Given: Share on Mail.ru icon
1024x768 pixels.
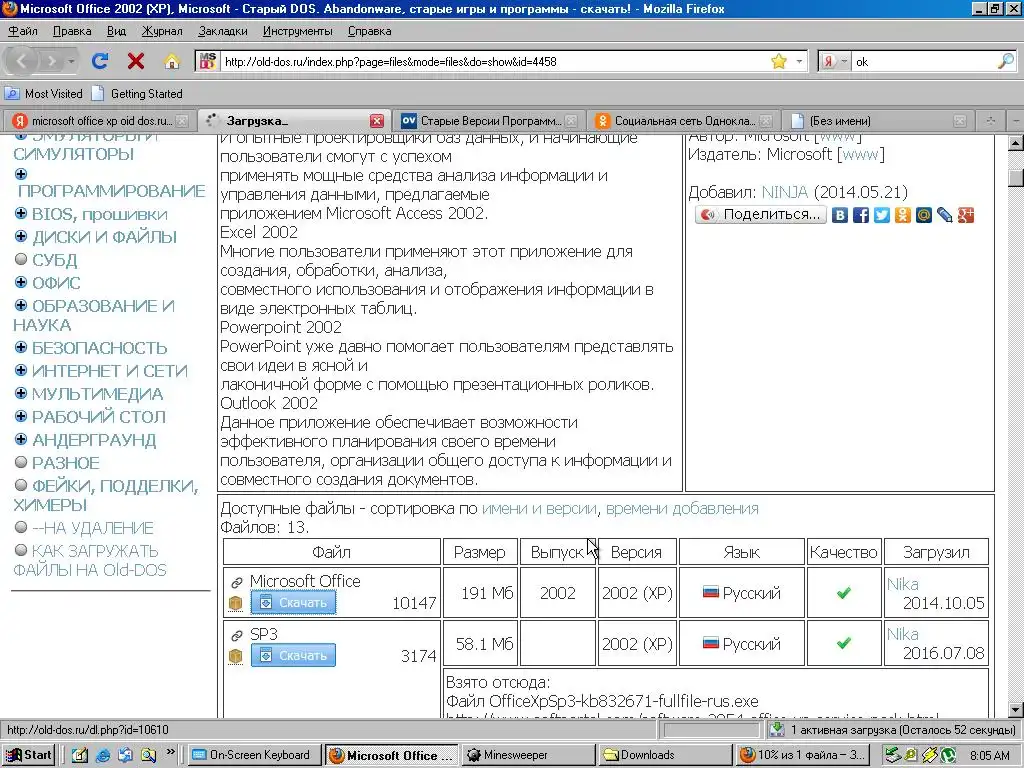Looking at the screenshot, I should click(923, 215).
